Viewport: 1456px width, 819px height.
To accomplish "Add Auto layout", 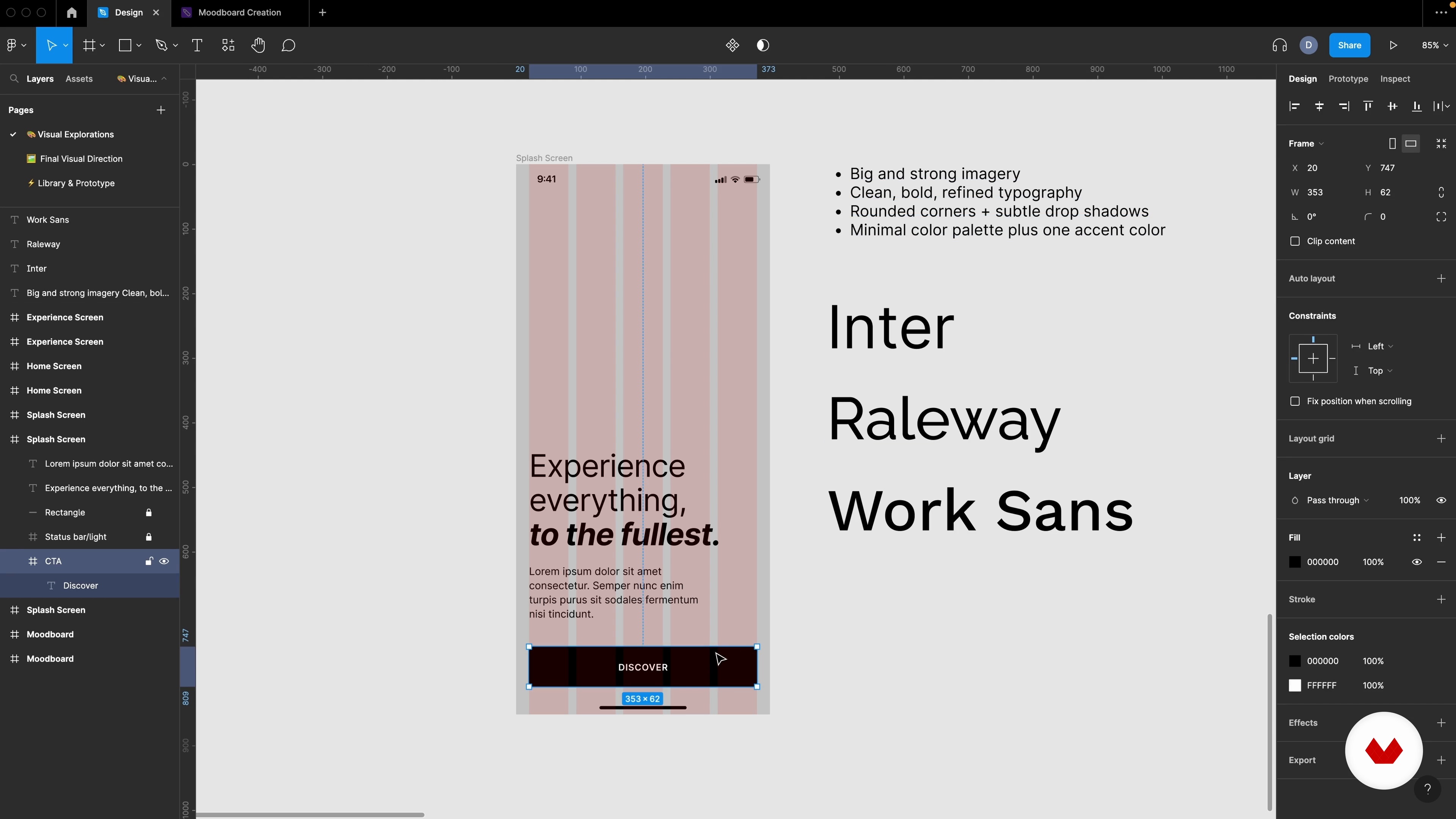I will (x=1441, y=279).
